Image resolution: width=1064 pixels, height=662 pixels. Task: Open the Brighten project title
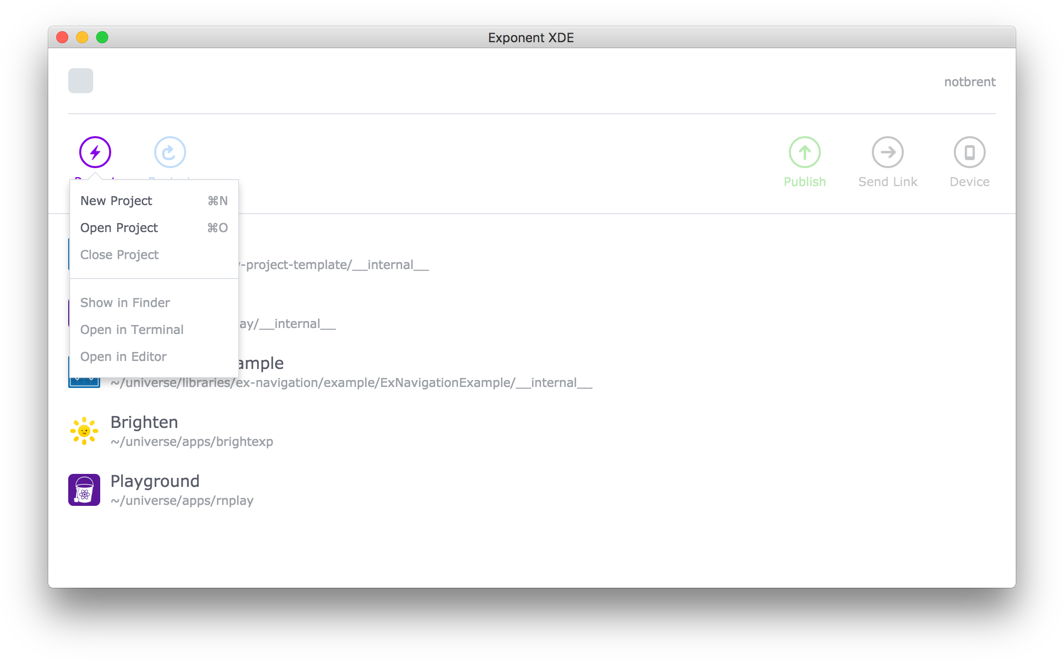[x=144, y=422]
